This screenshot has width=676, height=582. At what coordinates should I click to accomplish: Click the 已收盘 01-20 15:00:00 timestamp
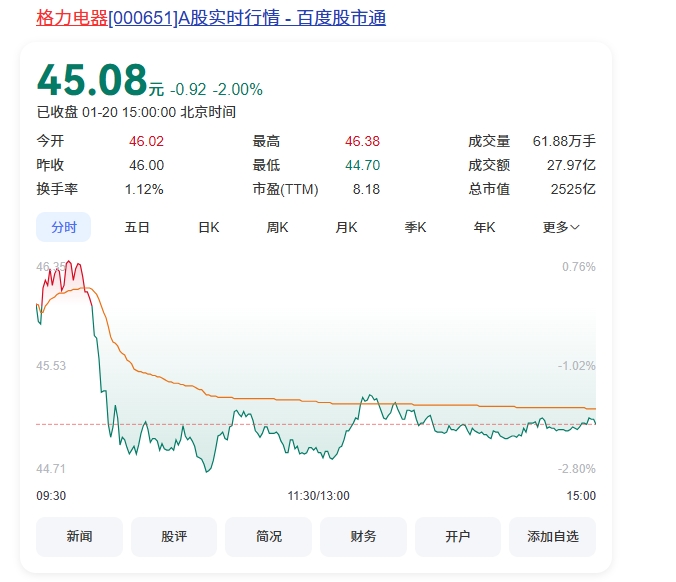[x=136, y=112]
